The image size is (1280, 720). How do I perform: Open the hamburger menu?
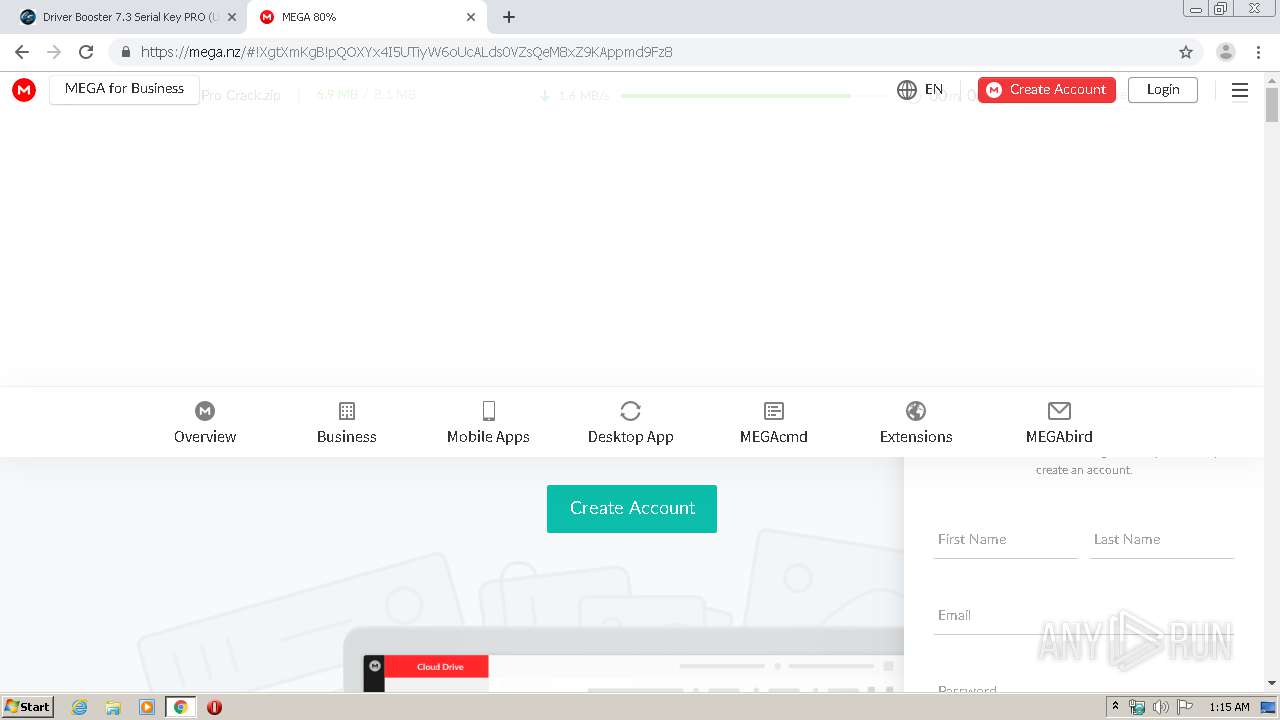pyautogui.click(x=1240, y=91)
